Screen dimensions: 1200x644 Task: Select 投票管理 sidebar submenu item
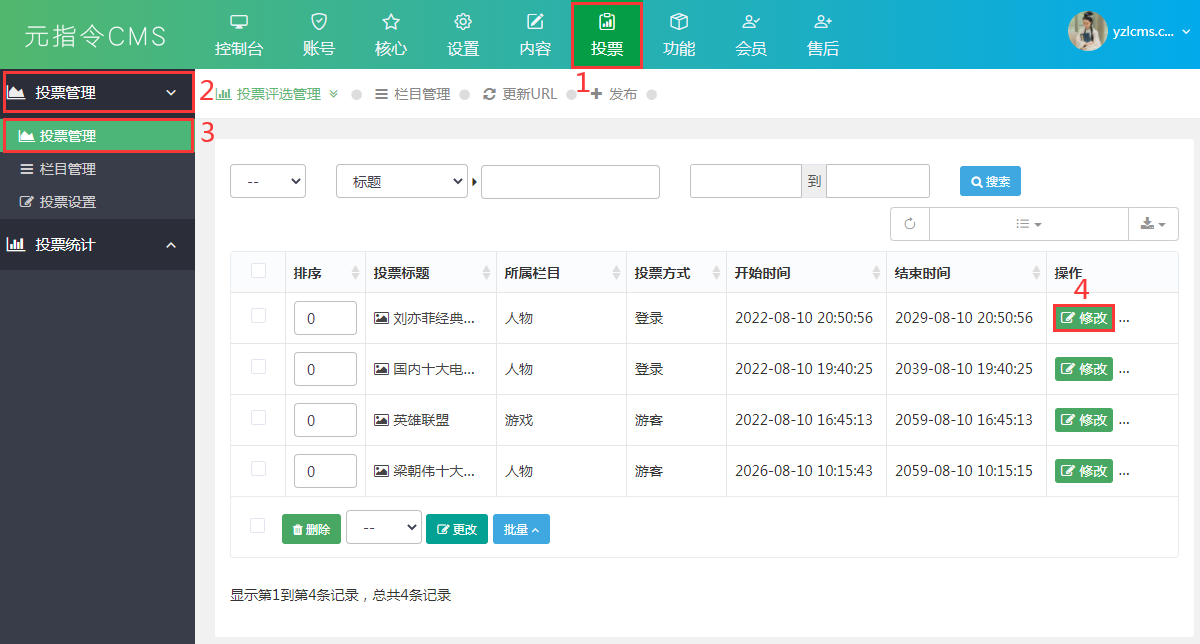pos(98,136)
